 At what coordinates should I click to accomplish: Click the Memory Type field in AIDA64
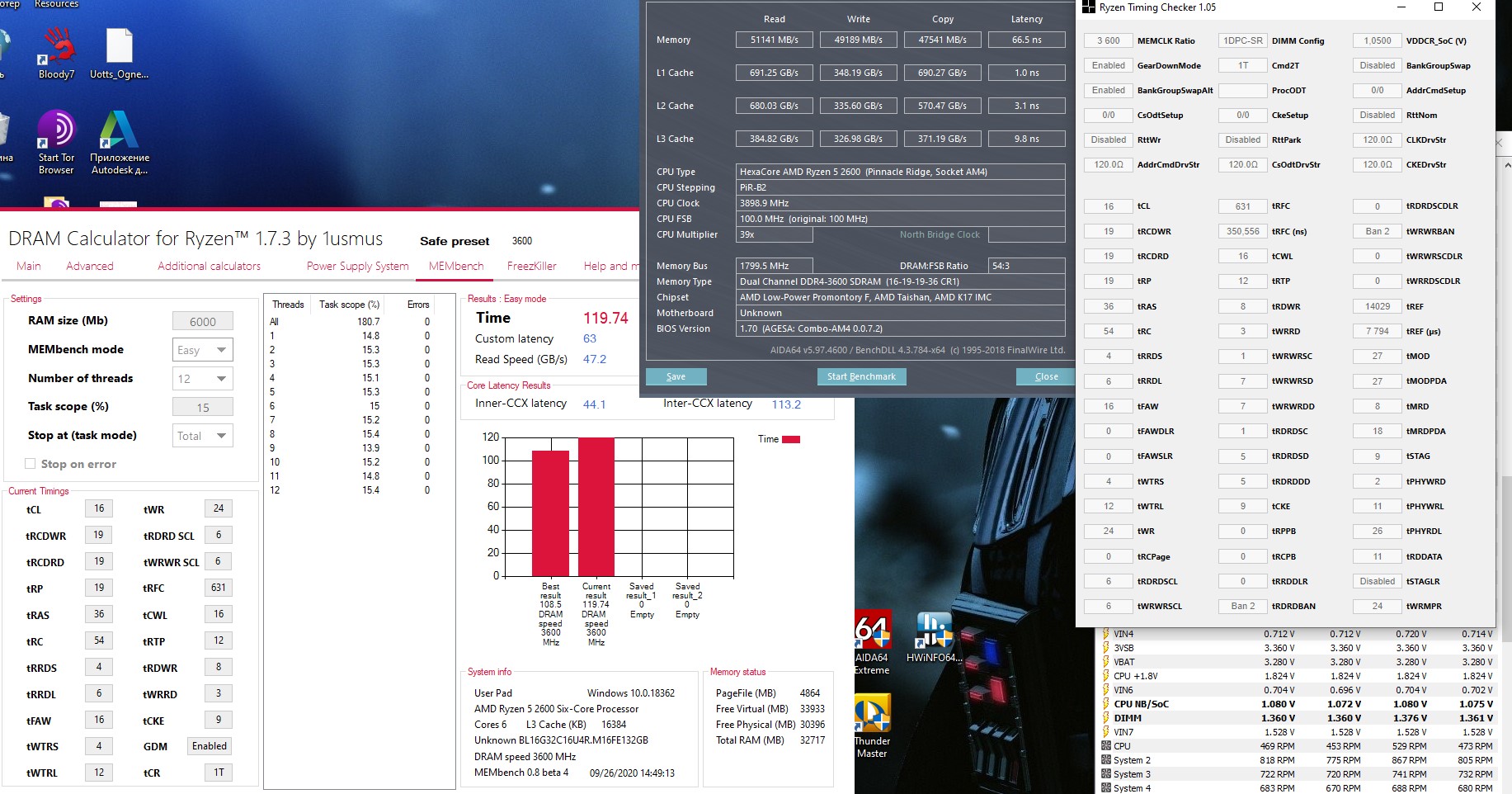tap(901, 281)
